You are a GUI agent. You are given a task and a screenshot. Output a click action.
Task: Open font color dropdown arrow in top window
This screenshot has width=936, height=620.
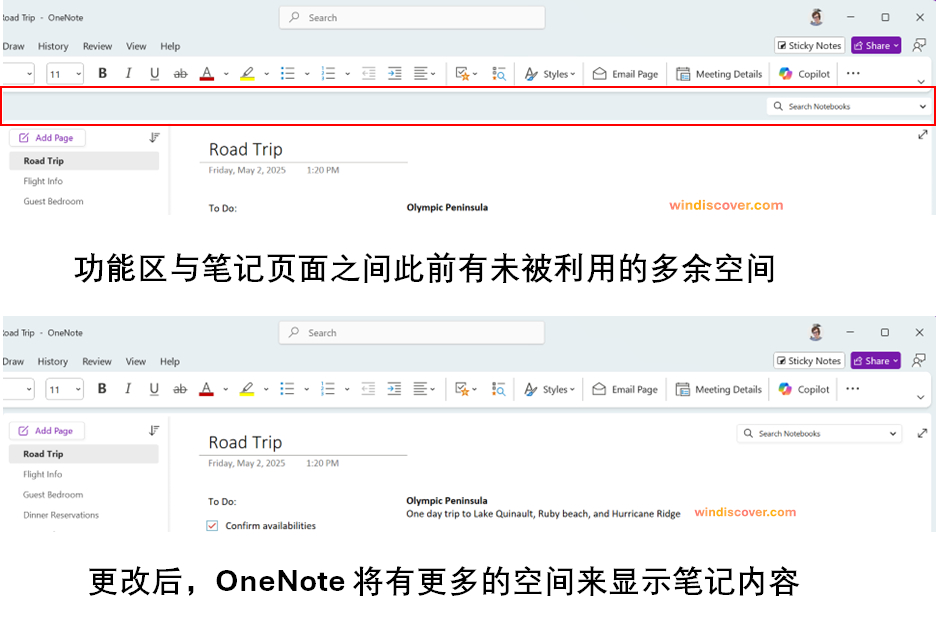pyautogui.click(x=226, y=74)
